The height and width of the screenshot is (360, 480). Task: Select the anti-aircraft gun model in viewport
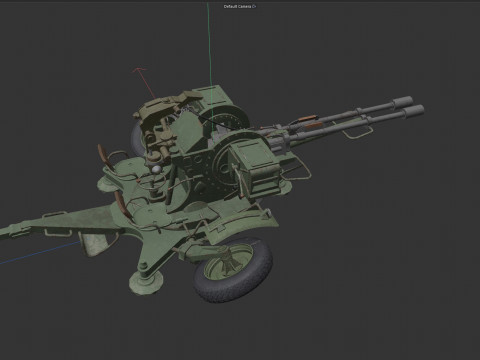212,193
